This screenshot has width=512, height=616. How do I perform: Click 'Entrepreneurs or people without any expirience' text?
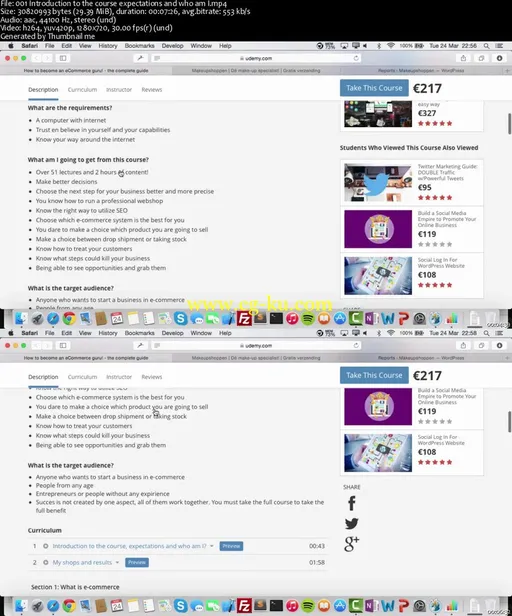(x=103, y=494)
